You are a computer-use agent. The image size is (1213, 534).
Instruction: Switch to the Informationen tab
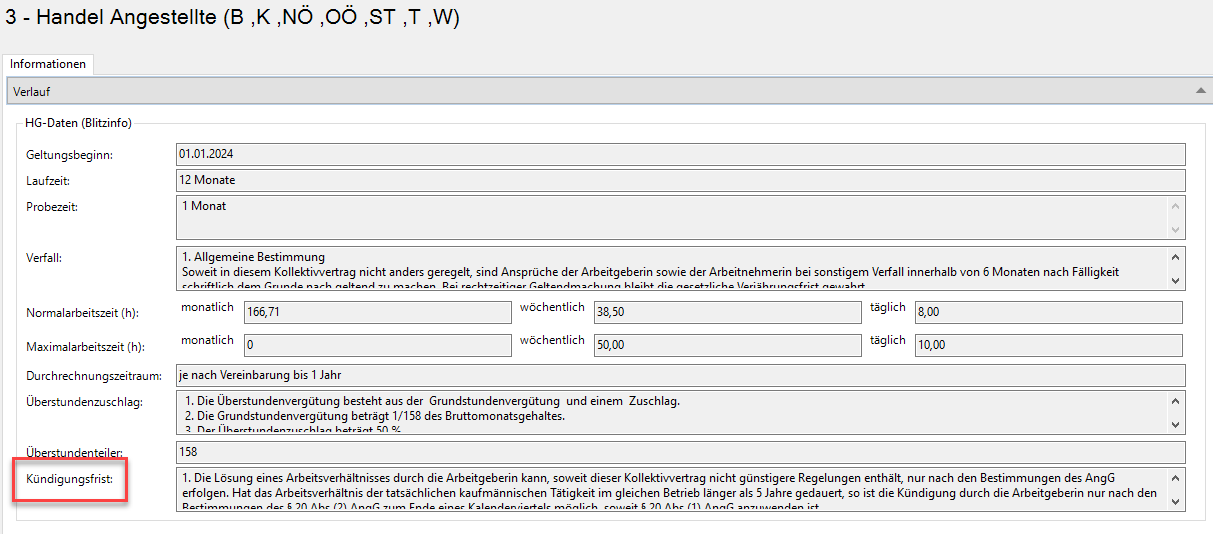(48, 64)
